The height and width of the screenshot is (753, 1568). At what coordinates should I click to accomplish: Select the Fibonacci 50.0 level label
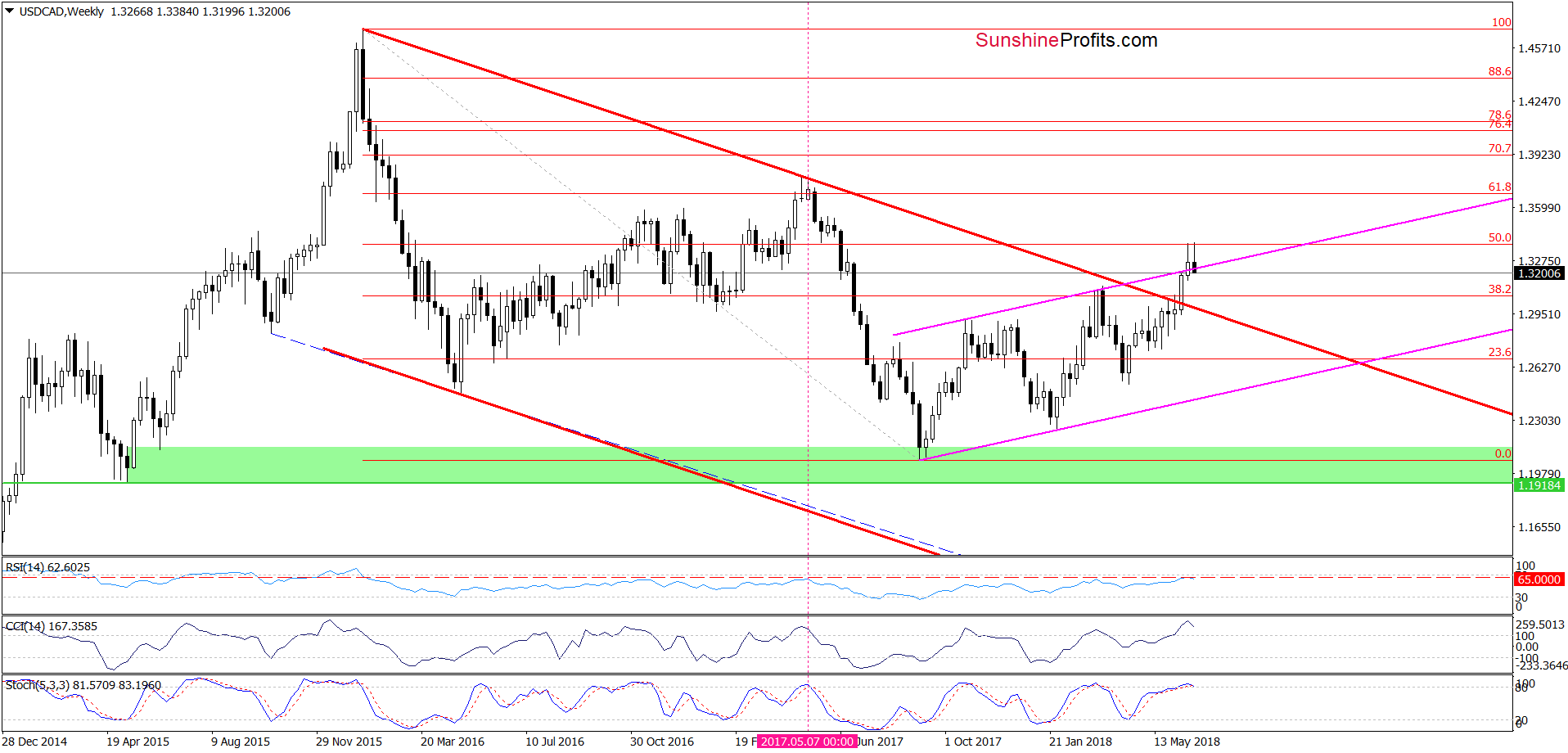1500,237
